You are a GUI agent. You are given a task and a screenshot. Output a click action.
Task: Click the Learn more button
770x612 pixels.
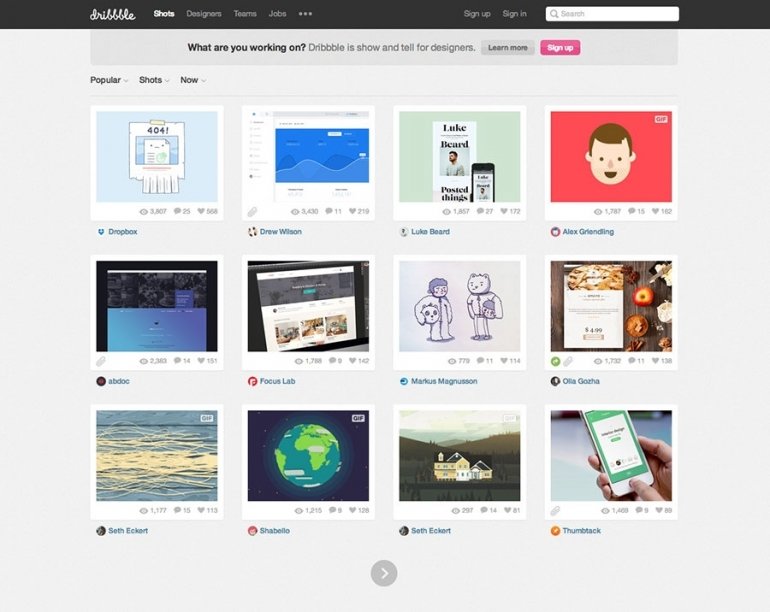click(508, 48)
